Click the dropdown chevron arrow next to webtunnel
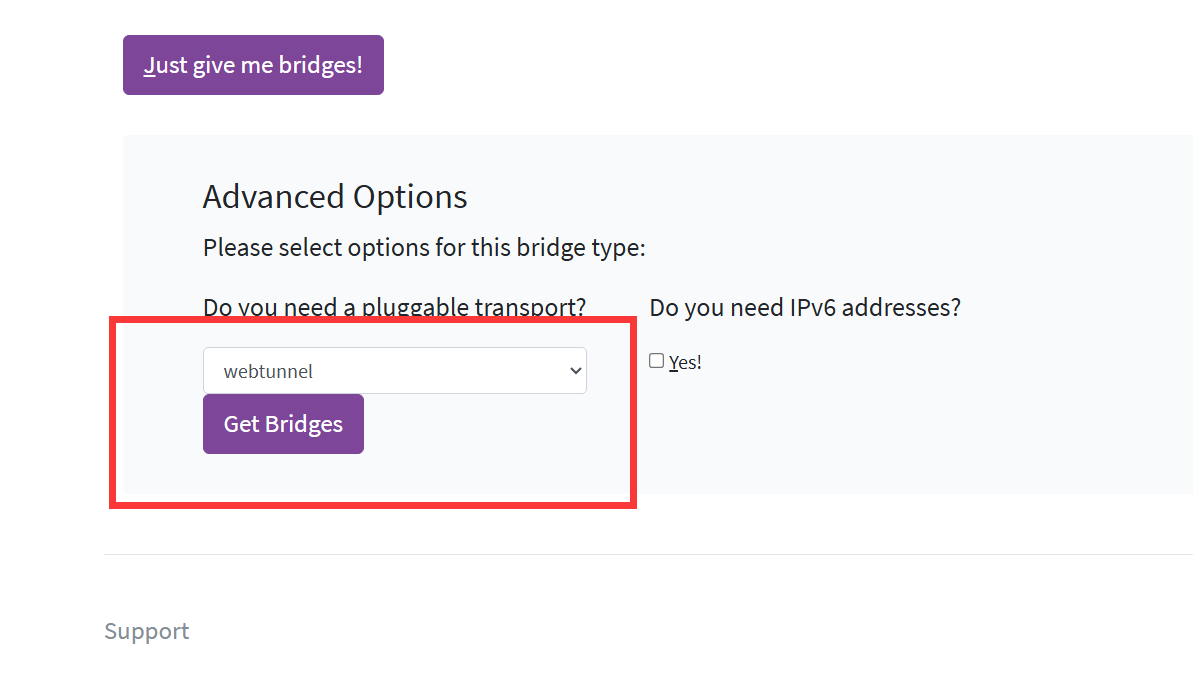 tap(575, 371)
